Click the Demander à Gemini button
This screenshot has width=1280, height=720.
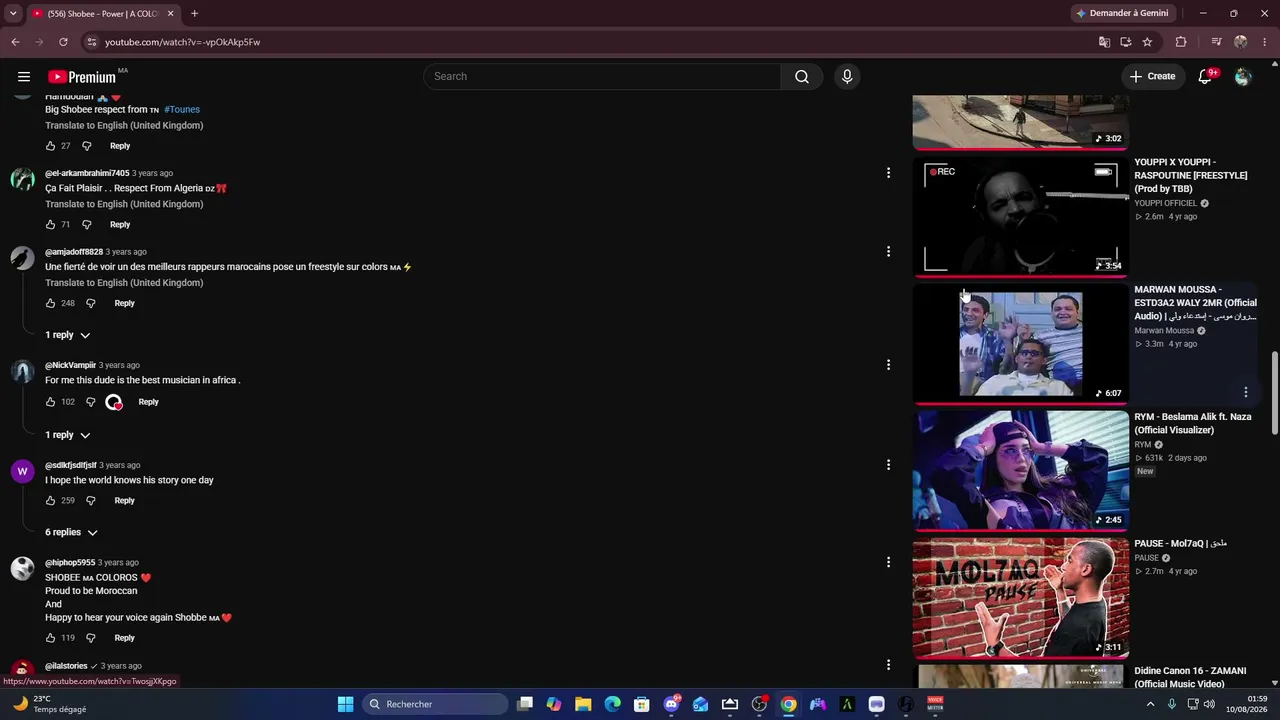pyautogui.click(x=1121, y=14)
